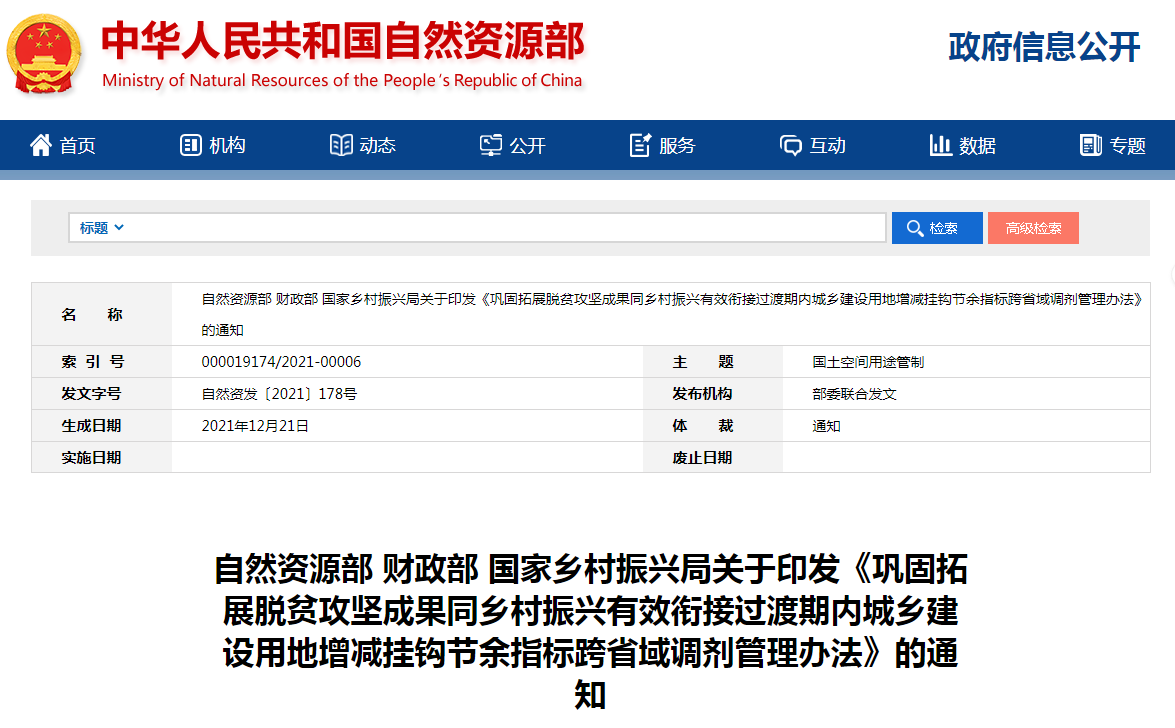Click the 废止日期 column label
This screenshot has height=728, width=1175.
[x=702, y=457]
